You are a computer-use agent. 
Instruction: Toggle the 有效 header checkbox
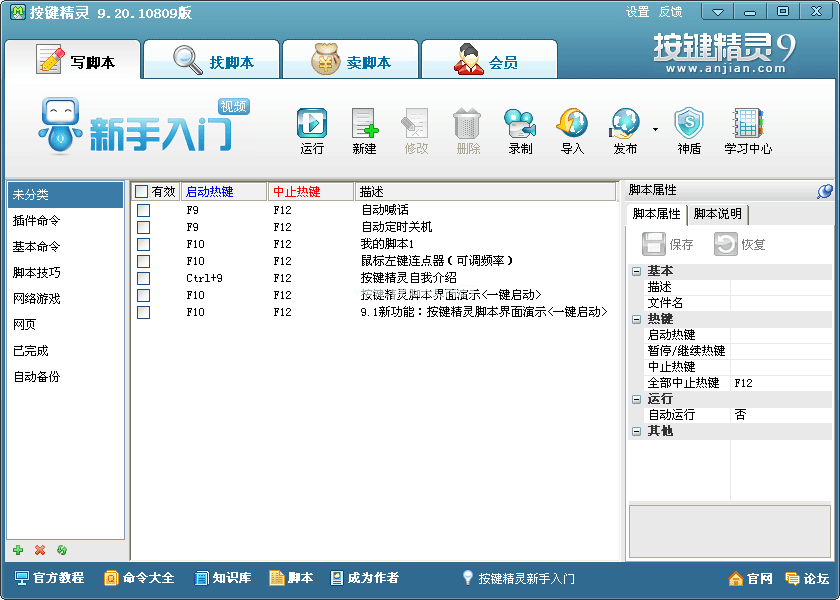[141, 192]
